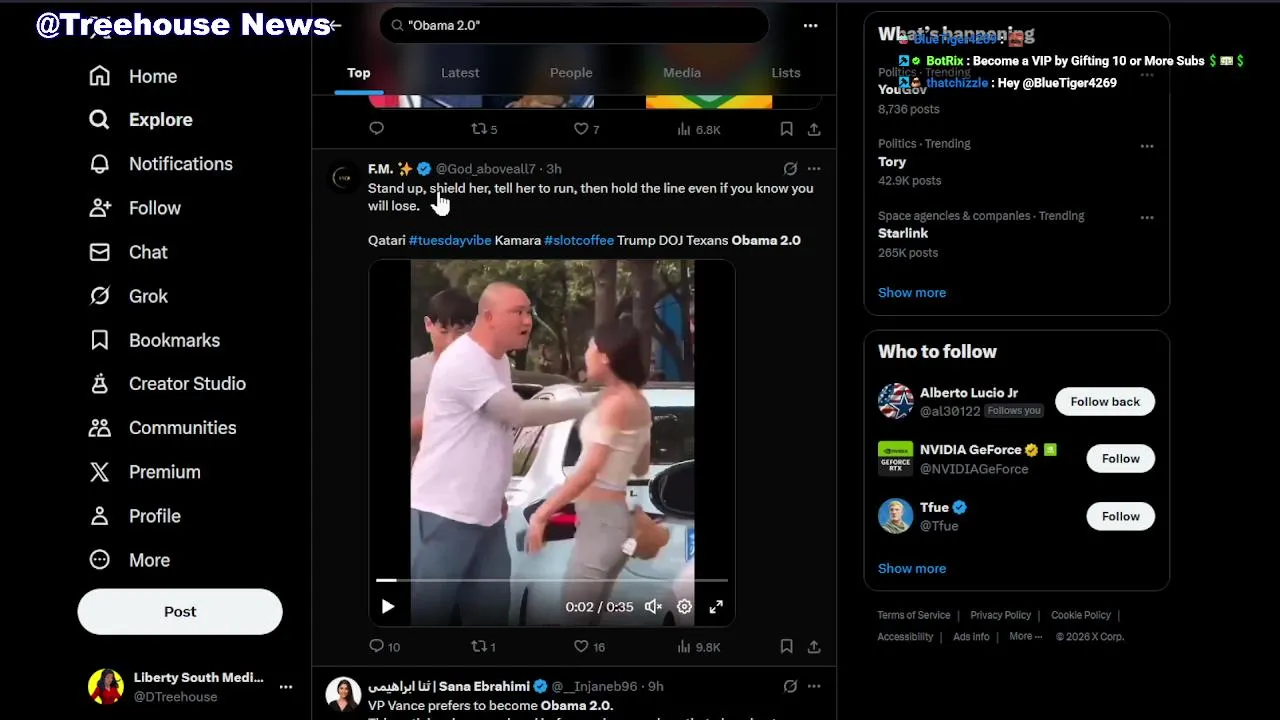Switch to the Lists tab

click(x=786, y=72)
